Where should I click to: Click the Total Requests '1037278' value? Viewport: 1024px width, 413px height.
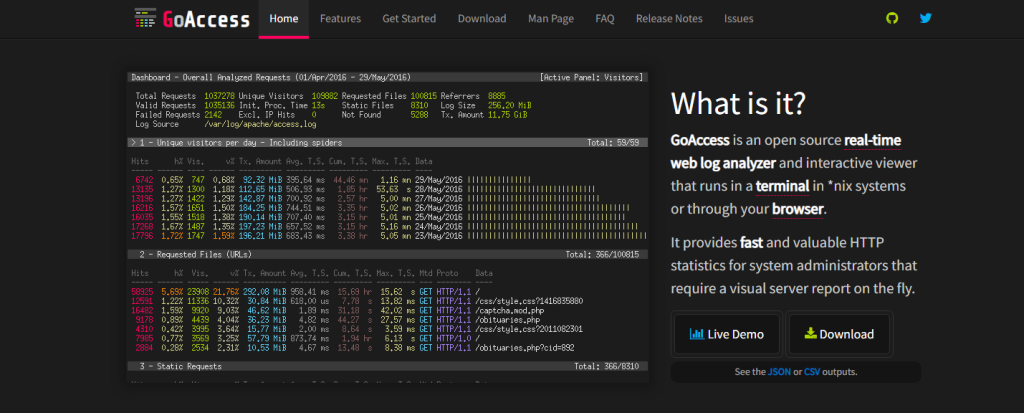pos(219,96)
